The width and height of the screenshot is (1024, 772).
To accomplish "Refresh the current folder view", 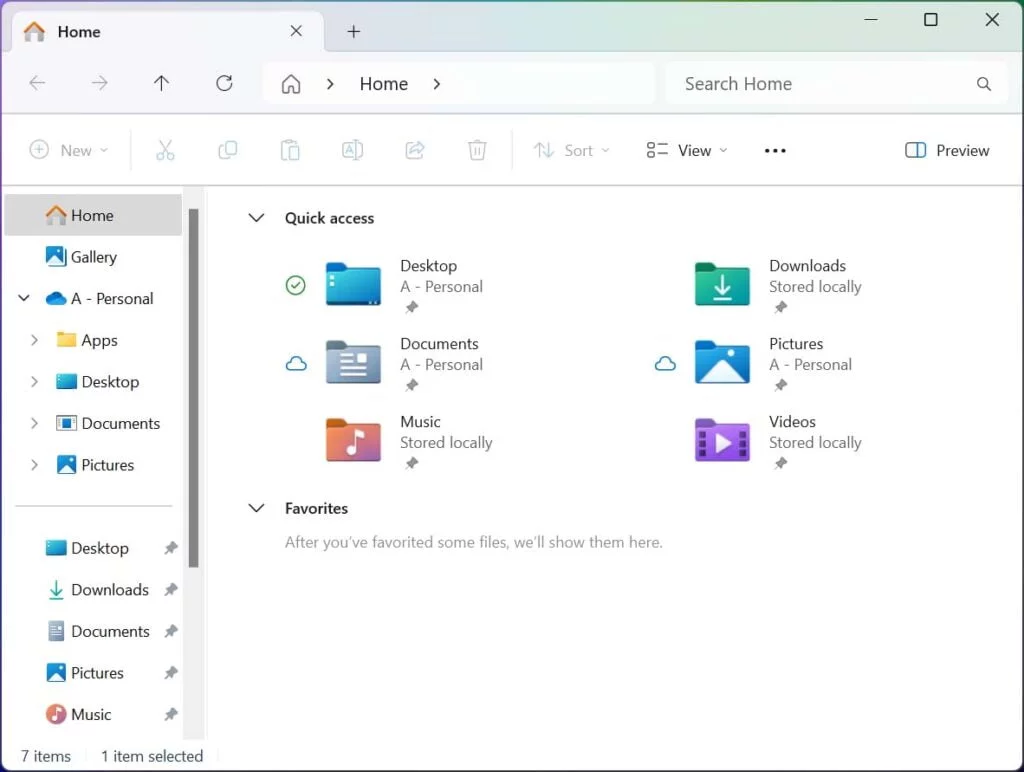I will click(x=224, y=83).
